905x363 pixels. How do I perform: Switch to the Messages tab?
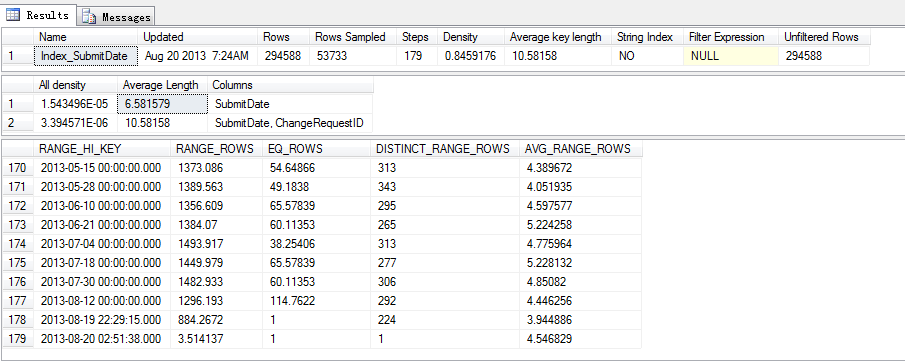(x=116, y=17)
